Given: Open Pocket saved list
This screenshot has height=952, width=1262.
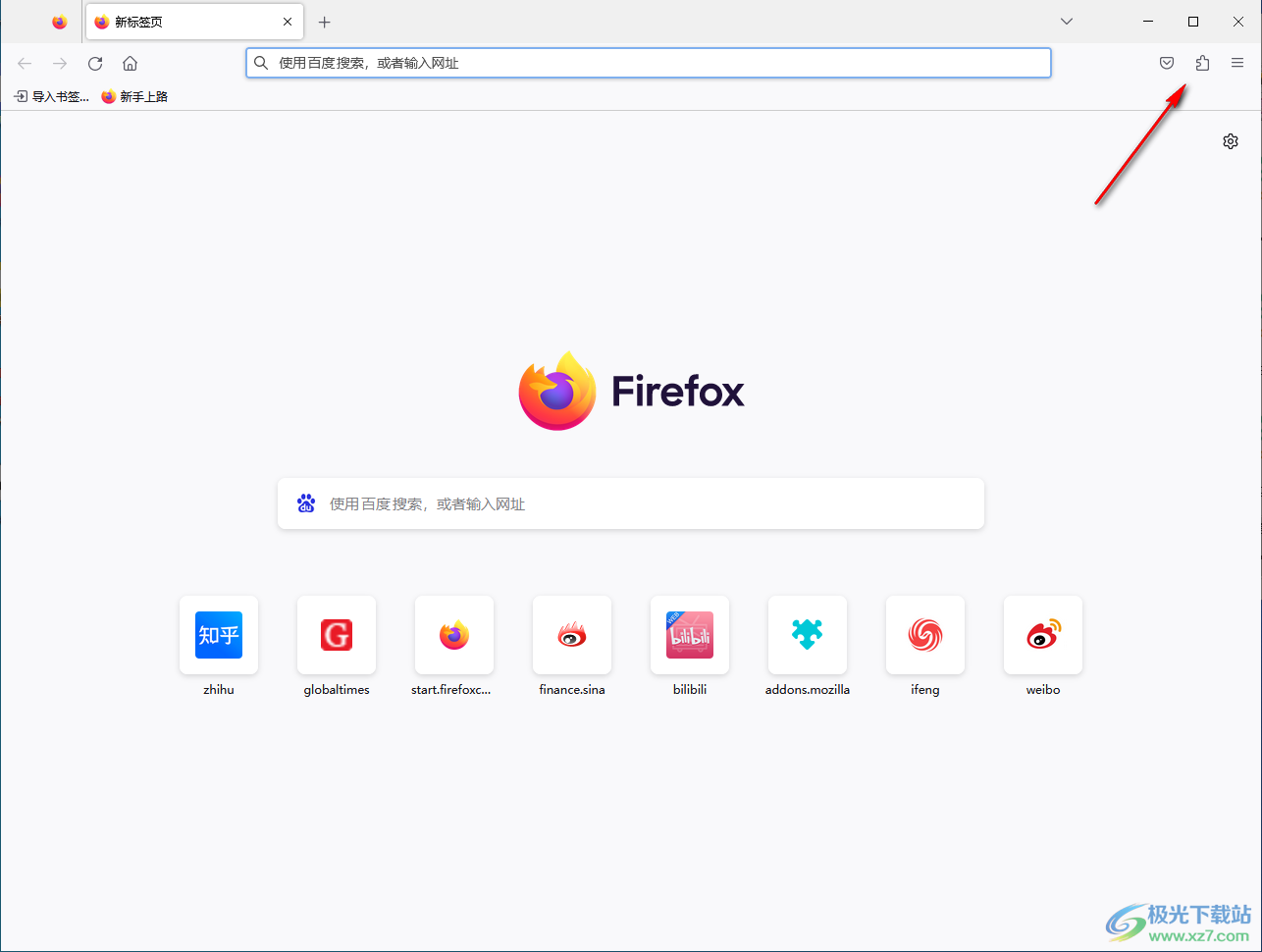Looking at the screenshot, I should (1167, 63).
